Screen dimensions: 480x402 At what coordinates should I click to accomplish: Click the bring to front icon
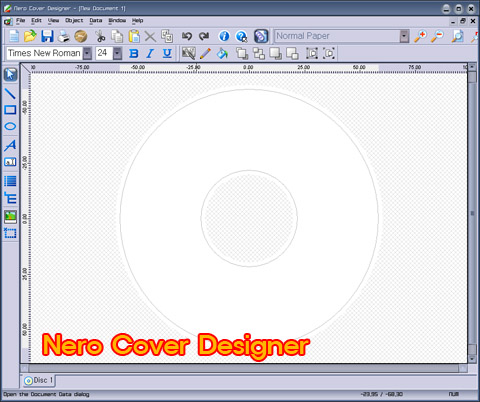coord(242,53)
